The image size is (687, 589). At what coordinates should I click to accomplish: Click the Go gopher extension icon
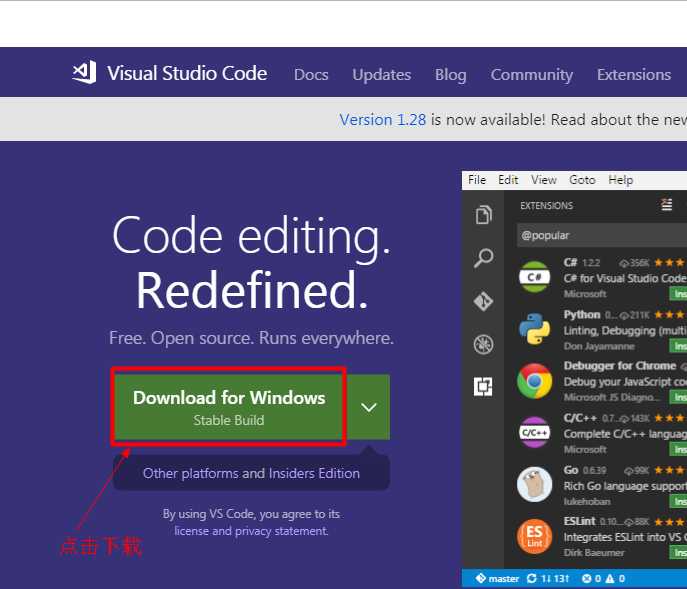coord(534,484)
